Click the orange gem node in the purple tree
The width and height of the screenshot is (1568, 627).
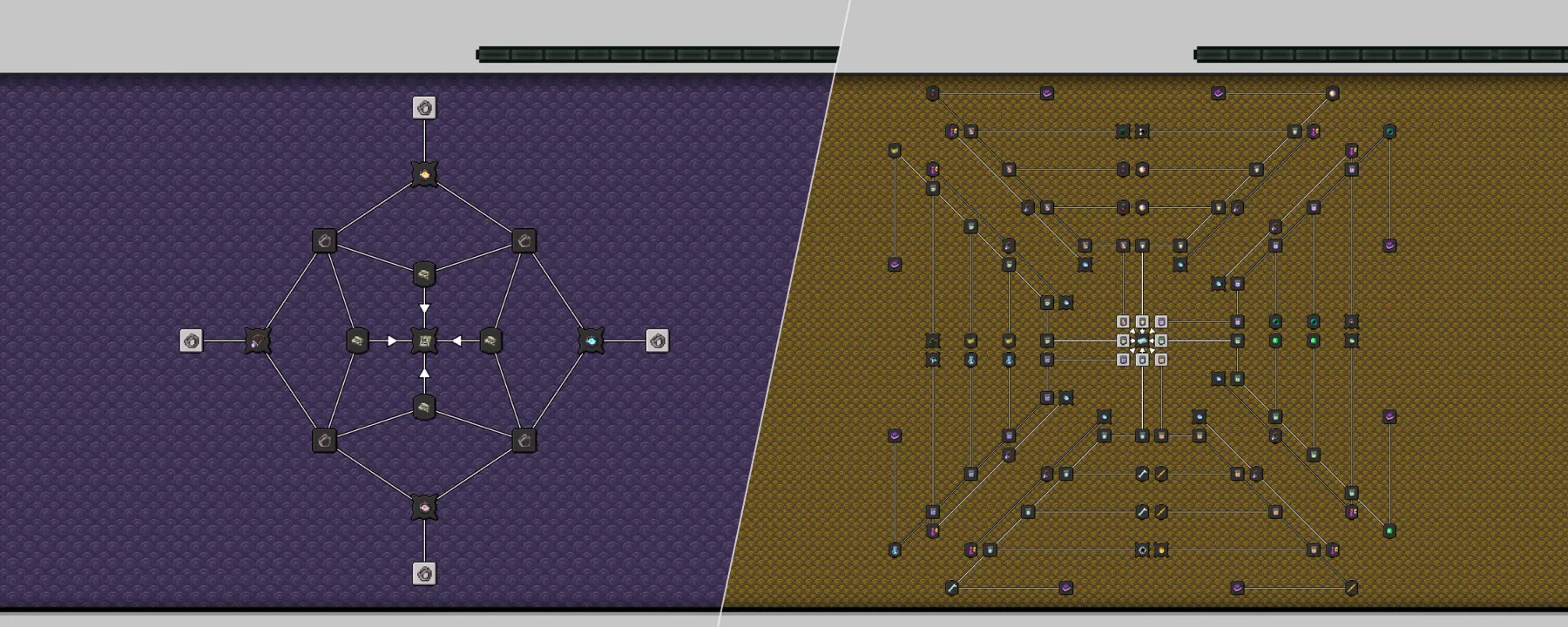424,174
